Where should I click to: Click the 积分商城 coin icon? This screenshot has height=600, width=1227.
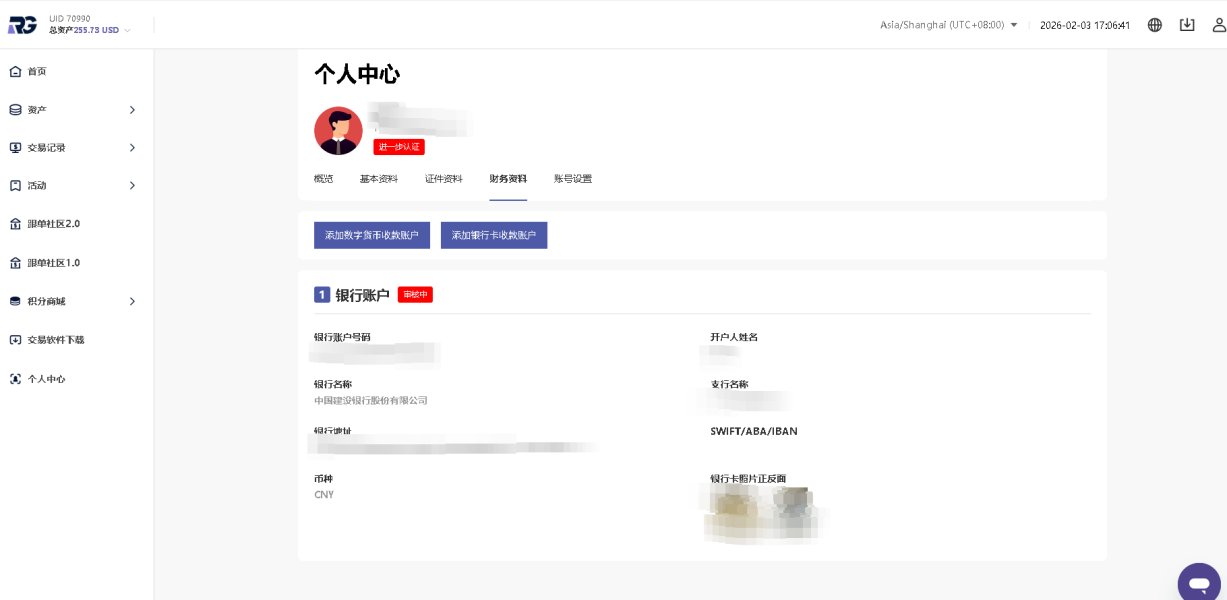[x=15, y=301]
